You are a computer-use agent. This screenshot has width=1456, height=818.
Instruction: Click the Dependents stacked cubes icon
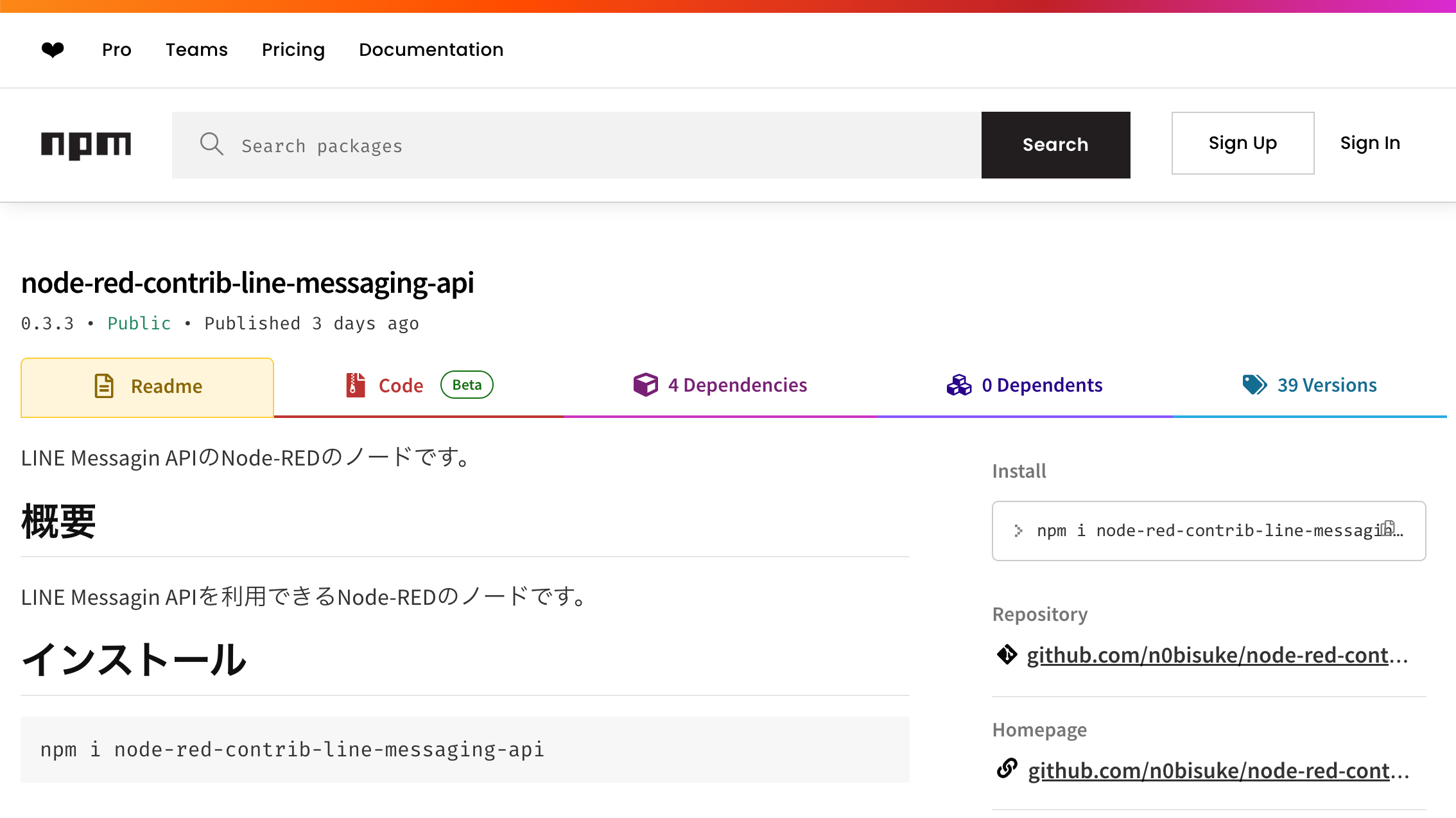pyautogui.click(x=959, y=385)
